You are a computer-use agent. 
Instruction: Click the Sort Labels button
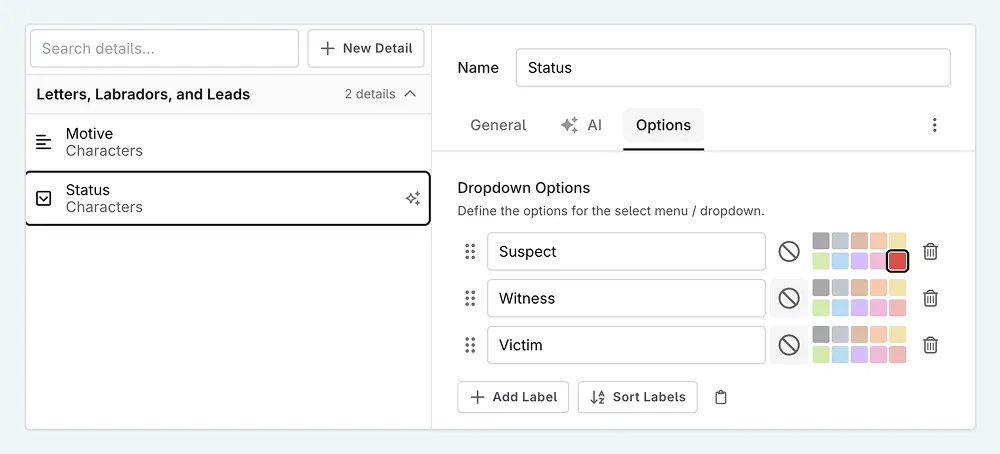tap(637, 397)
